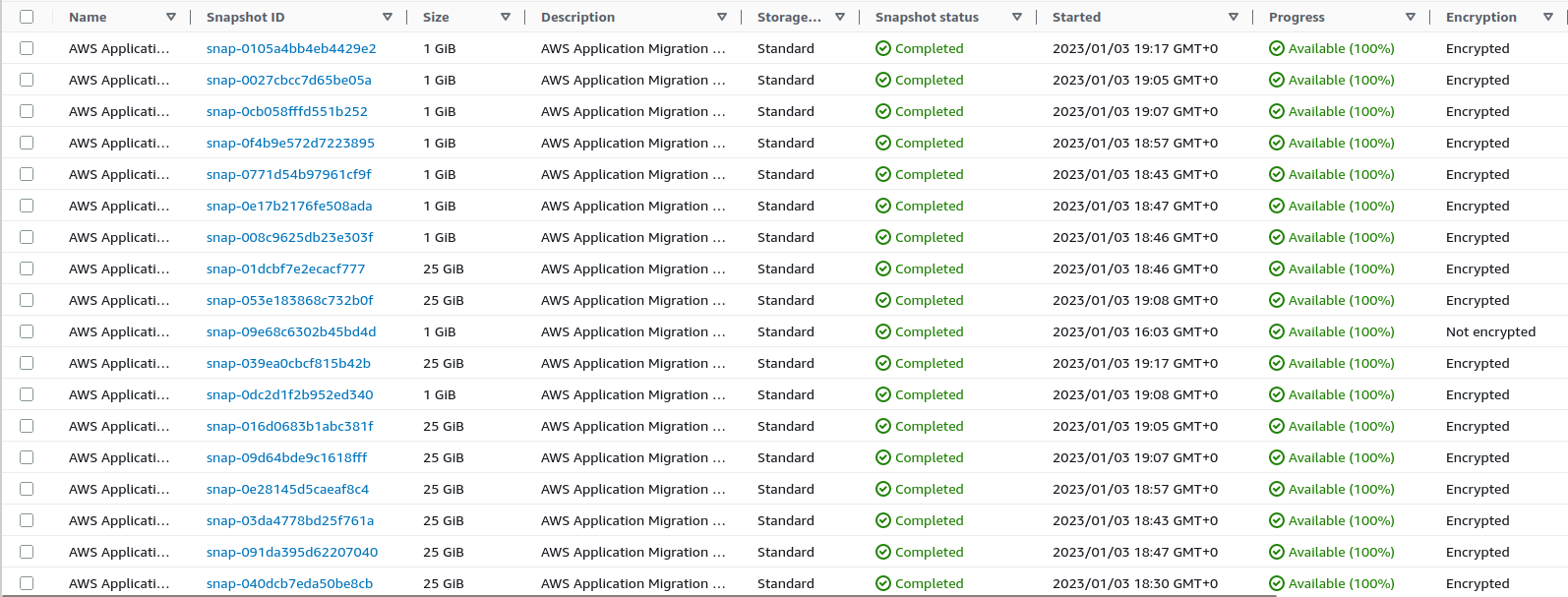Click the Not encrypted cell
The height and width of the screenshot is (597, 1568).
coord(1490,331)
